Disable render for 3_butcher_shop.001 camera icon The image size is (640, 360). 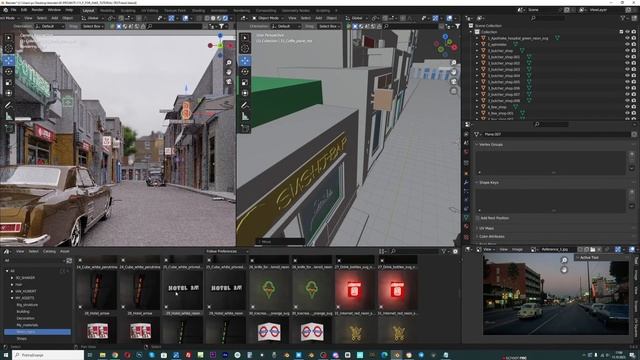634,57
